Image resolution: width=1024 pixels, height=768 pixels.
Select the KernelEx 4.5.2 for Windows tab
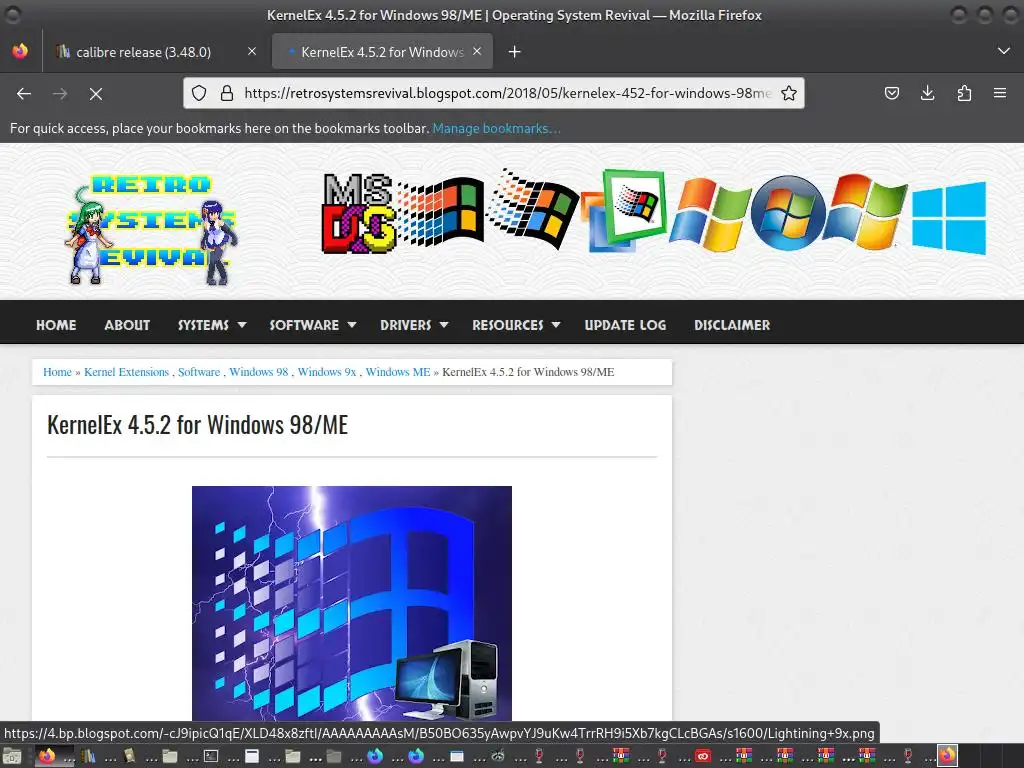point(382,52)
